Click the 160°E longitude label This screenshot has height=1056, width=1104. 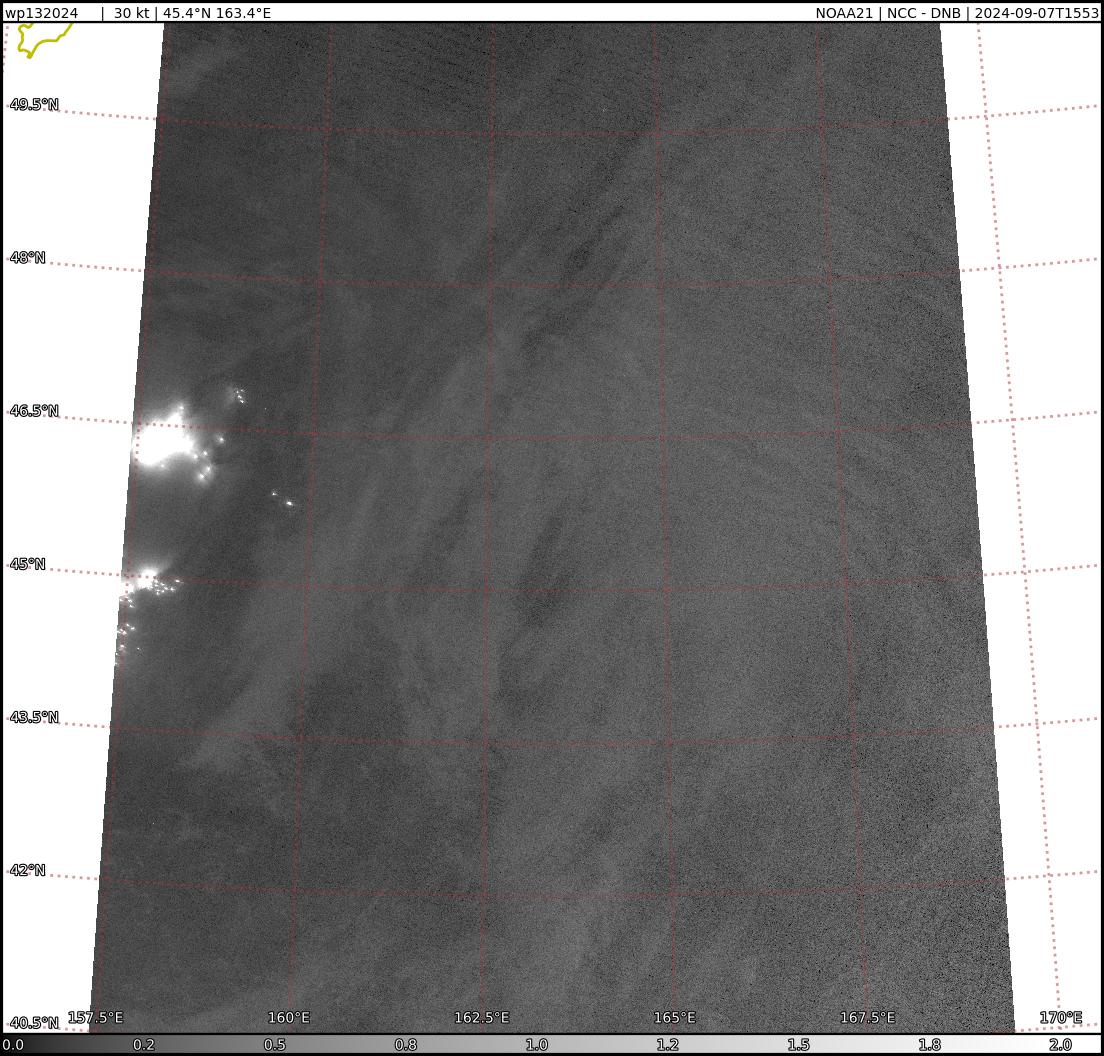coord(289,1017)
